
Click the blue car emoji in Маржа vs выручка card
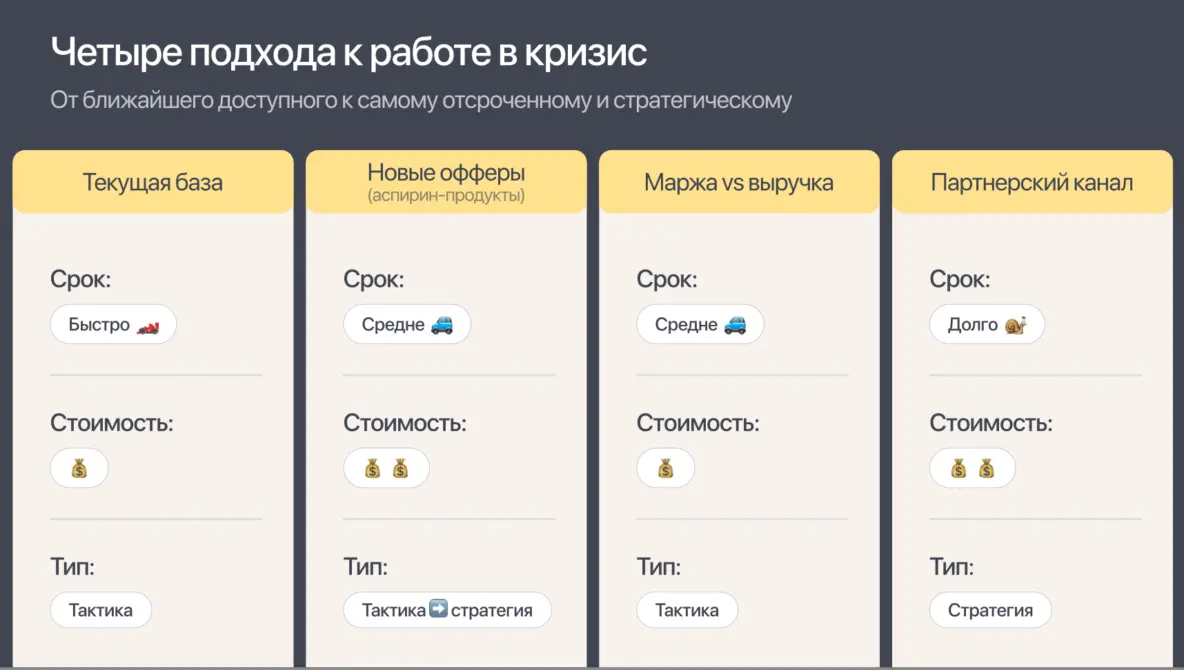[735, 325]
